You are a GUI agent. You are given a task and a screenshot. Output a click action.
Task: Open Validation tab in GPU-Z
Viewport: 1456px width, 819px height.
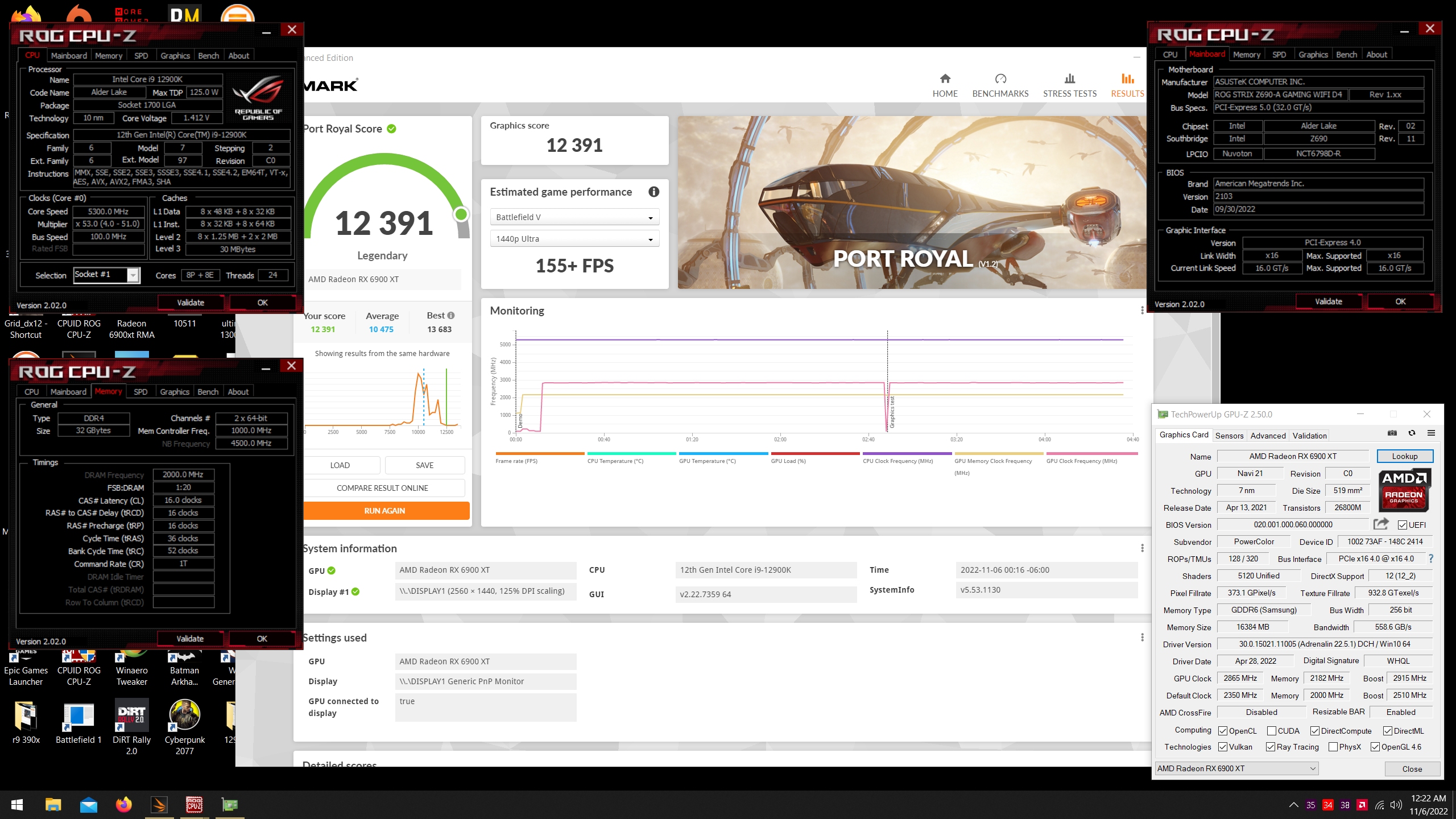coord(1309,436)
